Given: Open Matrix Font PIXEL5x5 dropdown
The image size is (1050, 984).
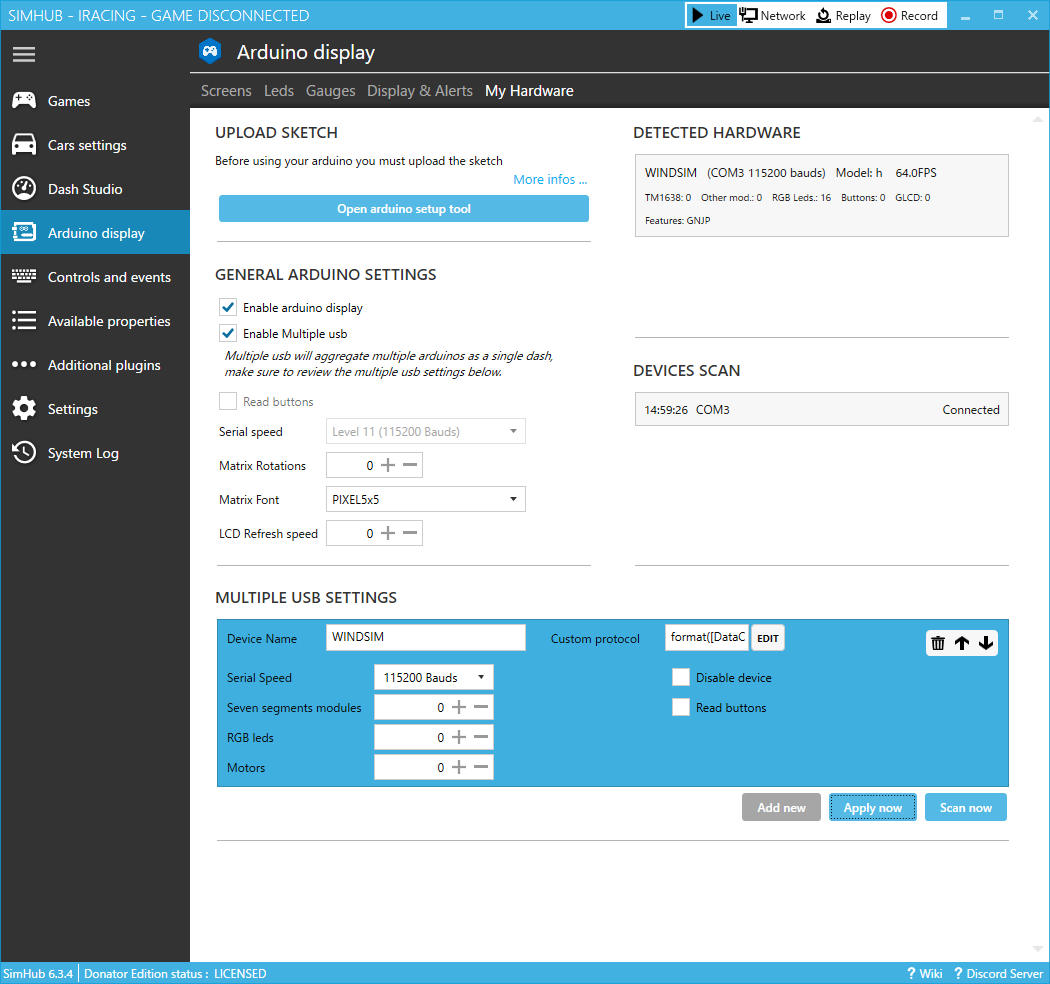Looking at the screenshot, I should pyautogui.click(x=426, y=499).
